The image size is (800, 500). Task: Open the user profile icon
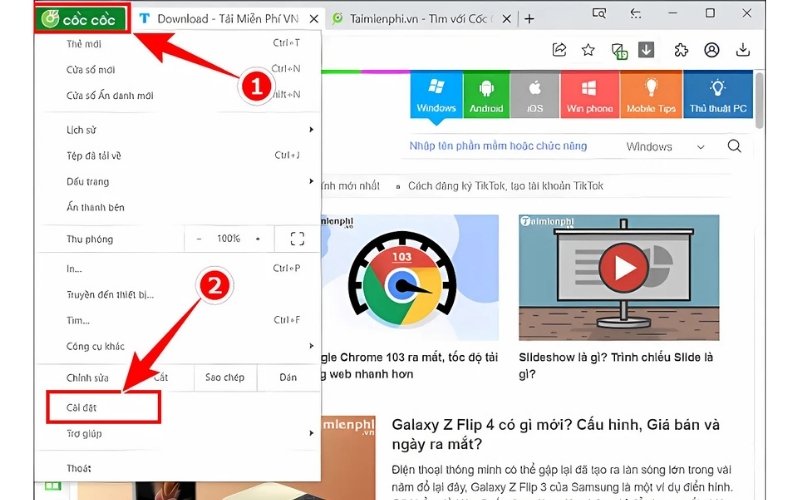point(711,50)
